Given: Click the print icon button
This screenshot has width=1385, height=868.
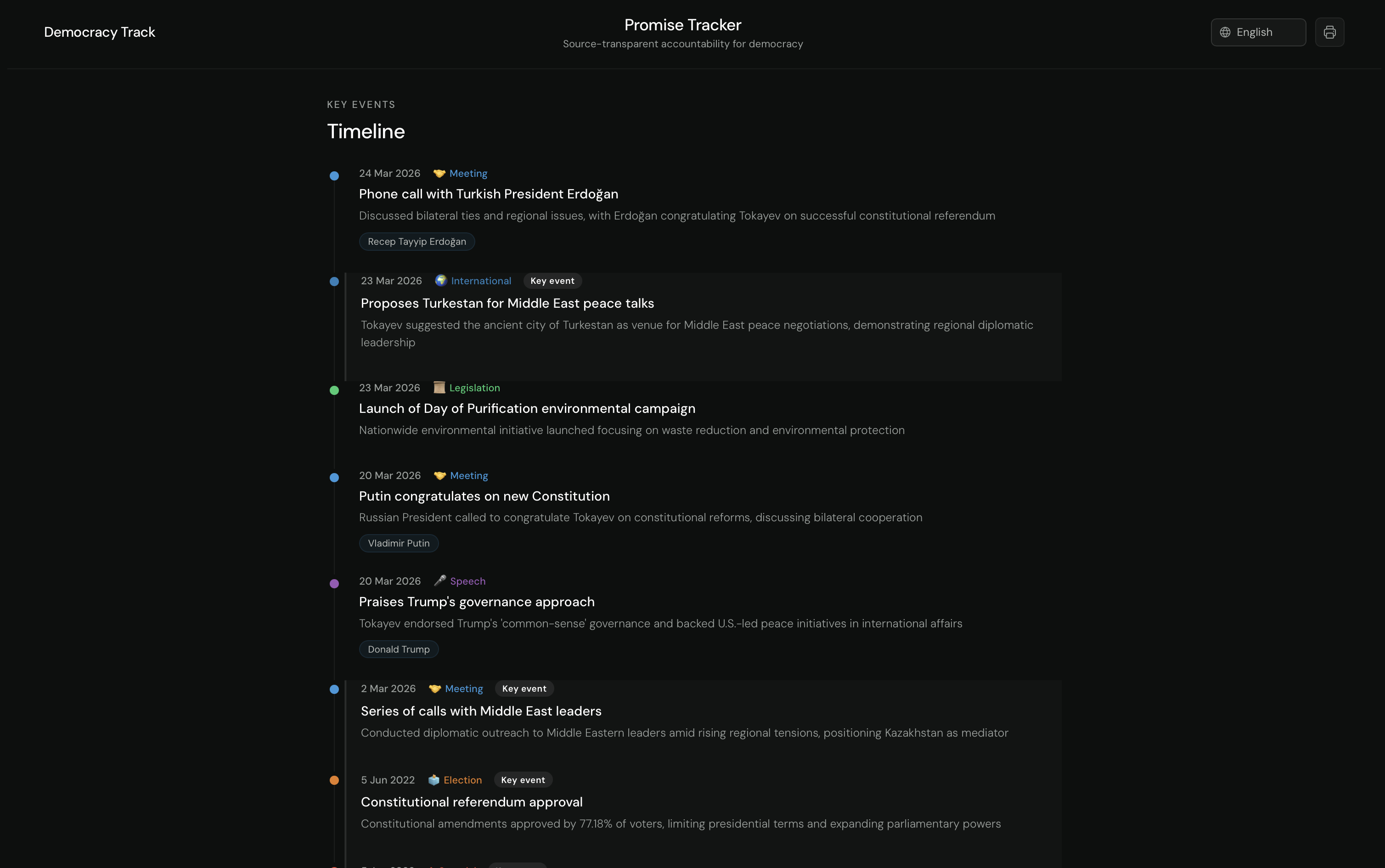Looking at the screenshot, I should (x=1329, y=32).
